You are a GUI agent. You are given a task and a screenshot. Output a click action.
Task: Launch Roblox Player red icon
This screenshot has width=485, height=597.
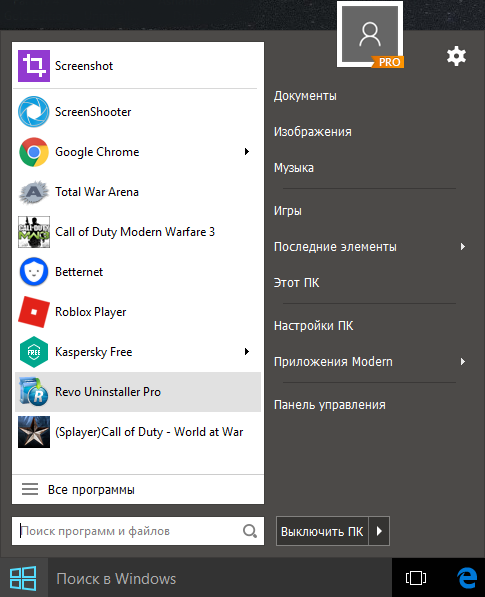(x=34, y=312)
